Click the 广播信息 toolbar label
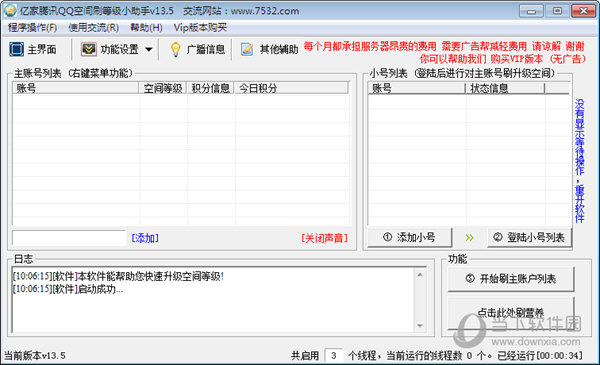600x365 pixels. point(206,49)
